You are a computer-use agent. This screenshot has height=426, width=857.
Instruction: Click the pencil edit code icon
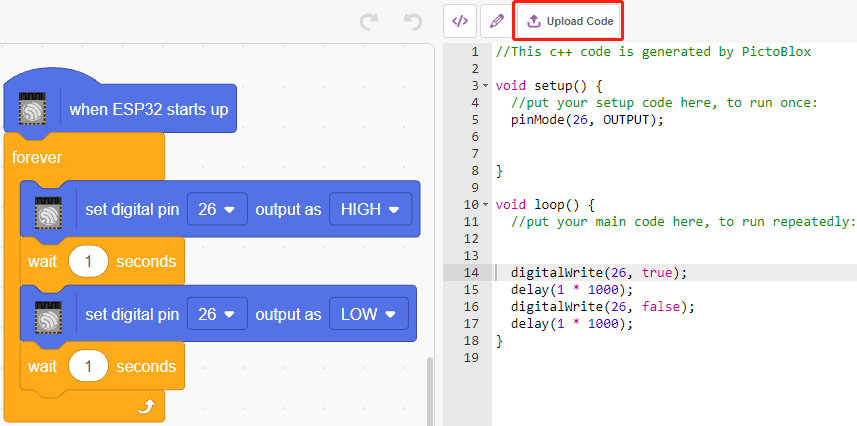496,21
